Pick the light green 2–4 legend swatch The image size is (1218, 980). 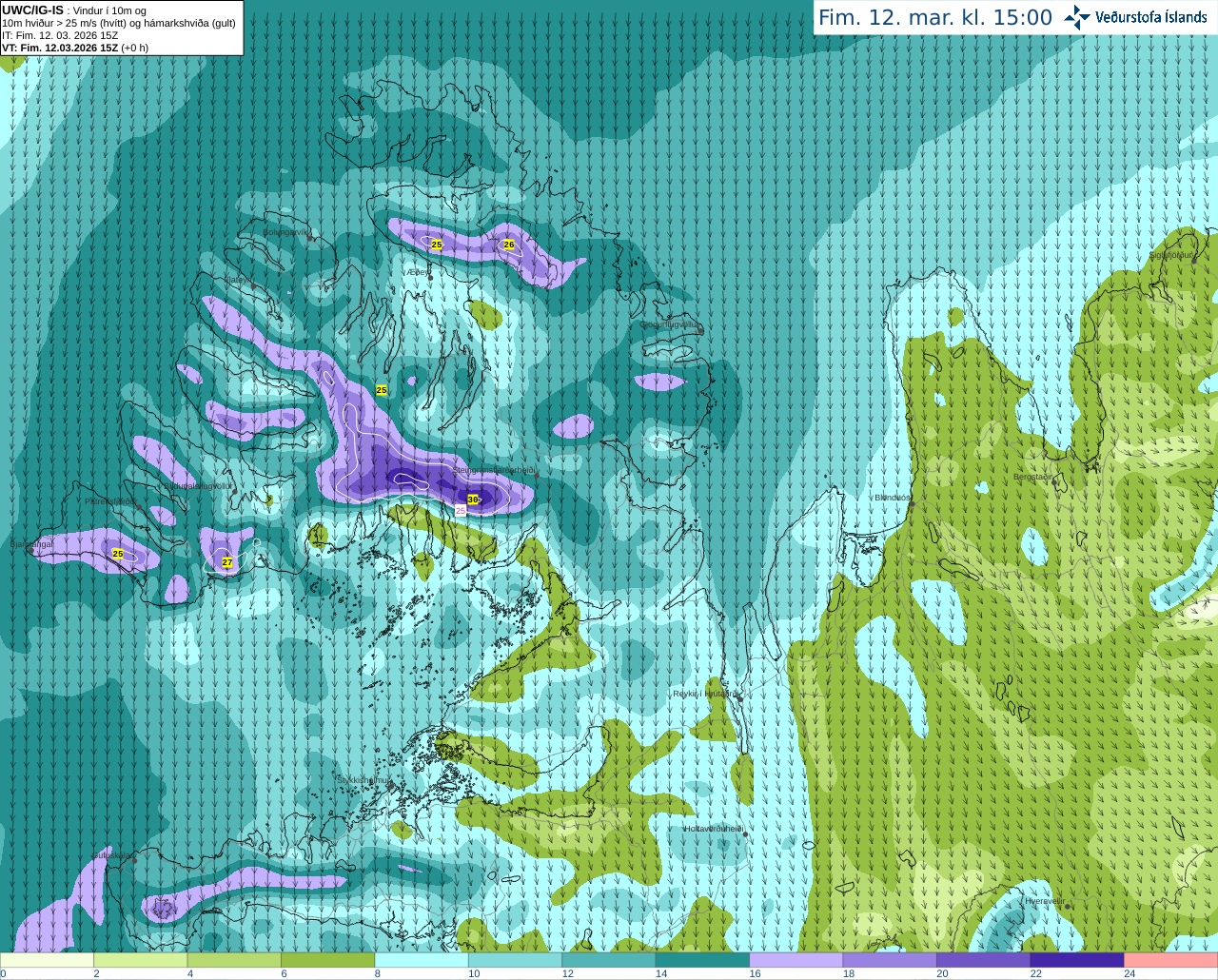pos(140,960)
